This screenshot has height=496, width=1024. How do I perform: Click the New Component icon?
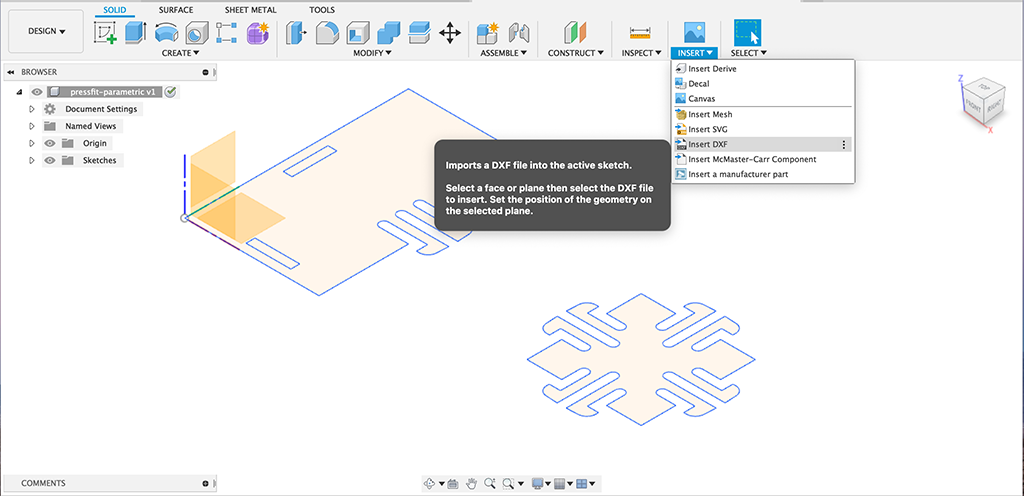[x=488, y=33]
